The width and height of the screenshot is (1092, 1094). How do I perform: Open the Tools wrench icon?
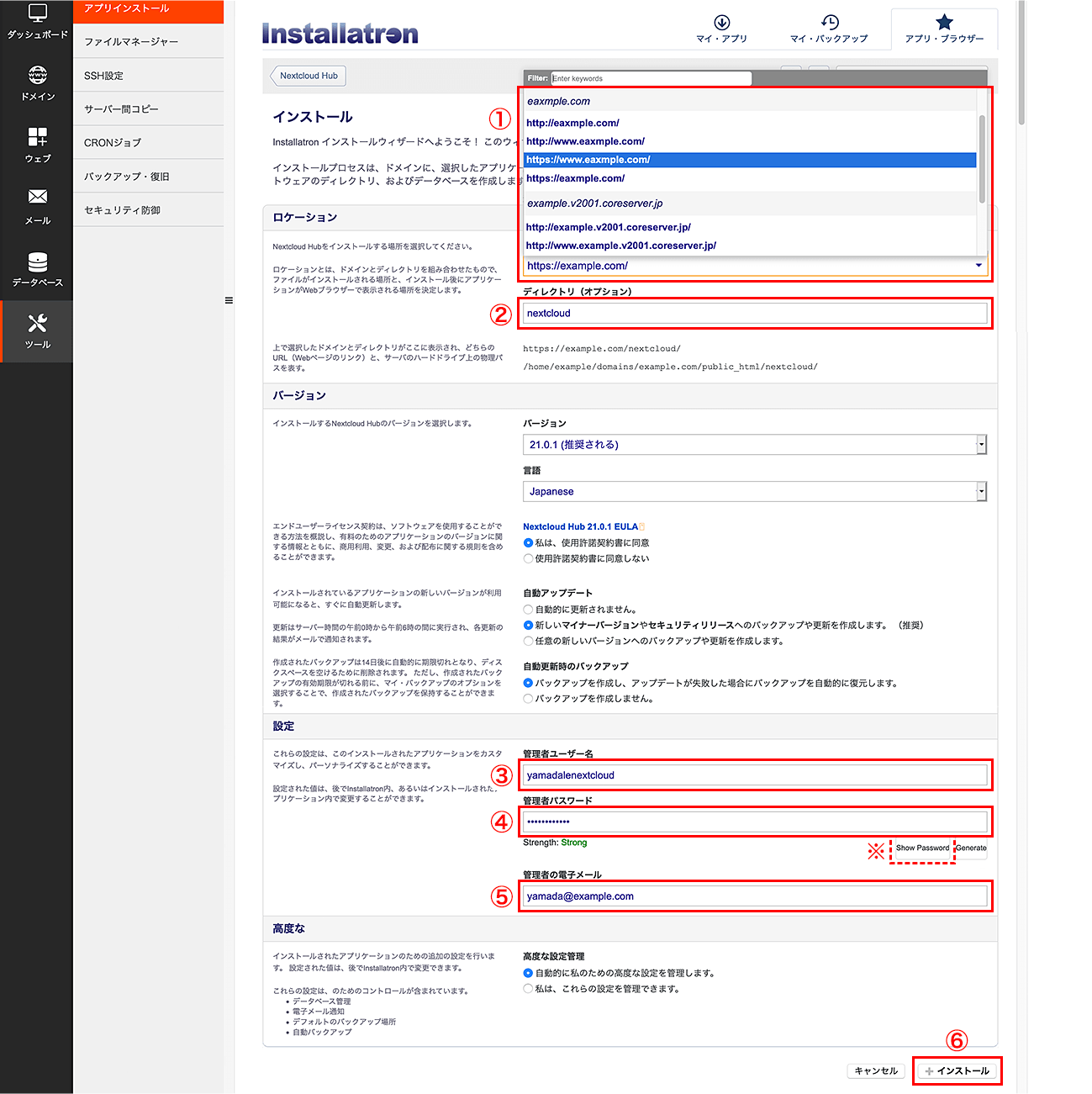38,323
